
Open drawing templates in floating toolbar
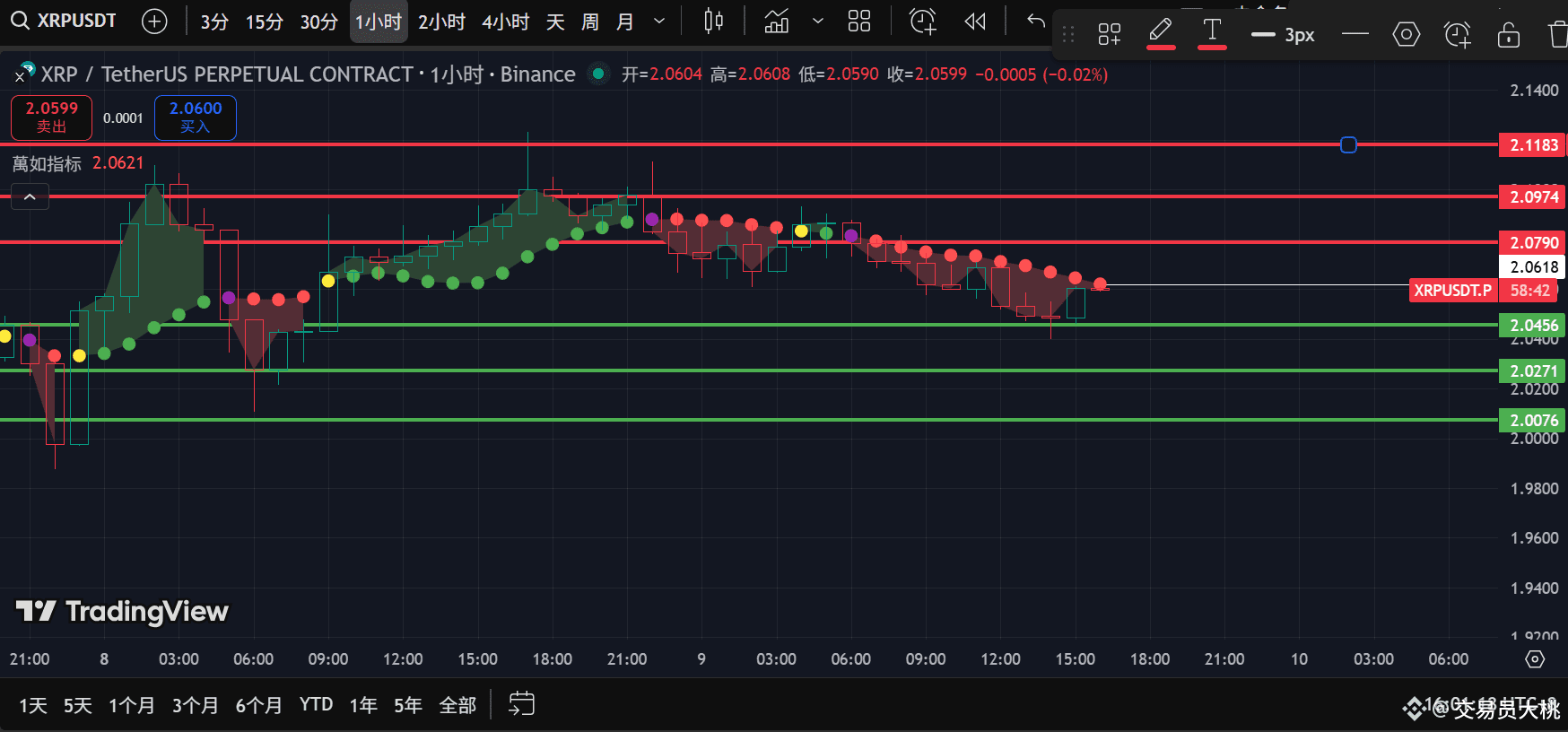(x=1110, y=35)
